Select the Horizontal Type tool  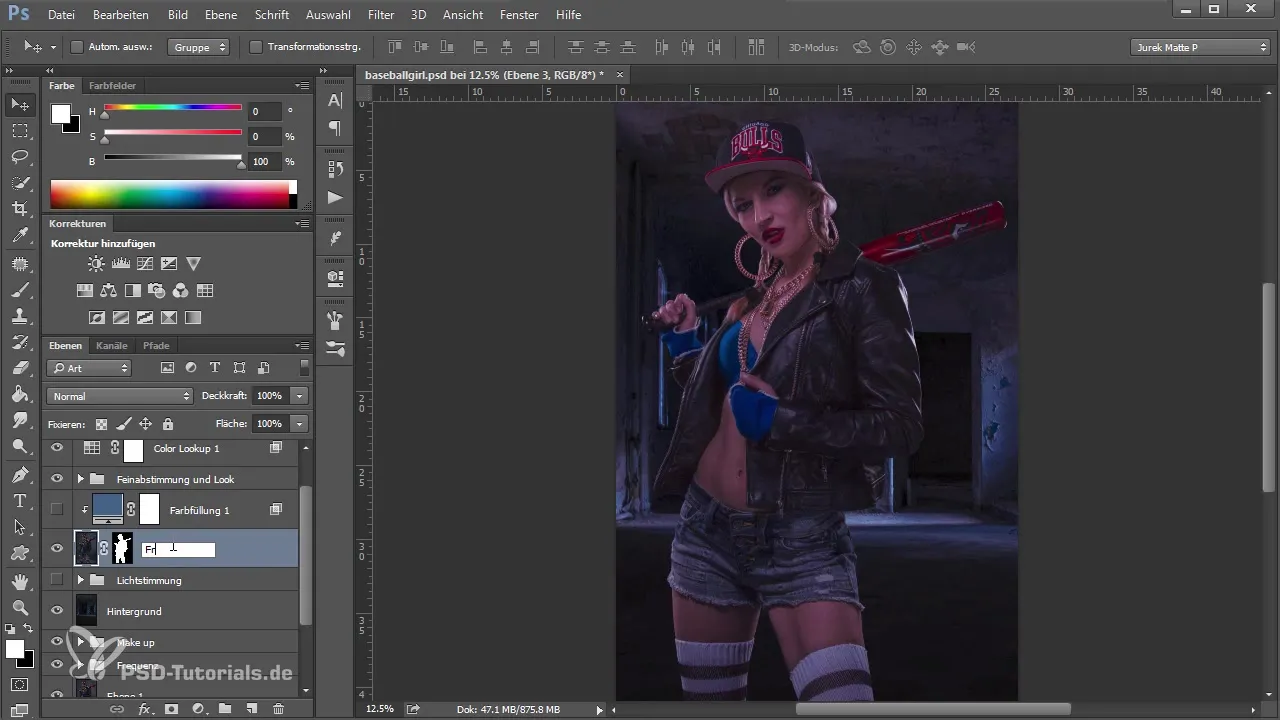[x=19, y=501]
